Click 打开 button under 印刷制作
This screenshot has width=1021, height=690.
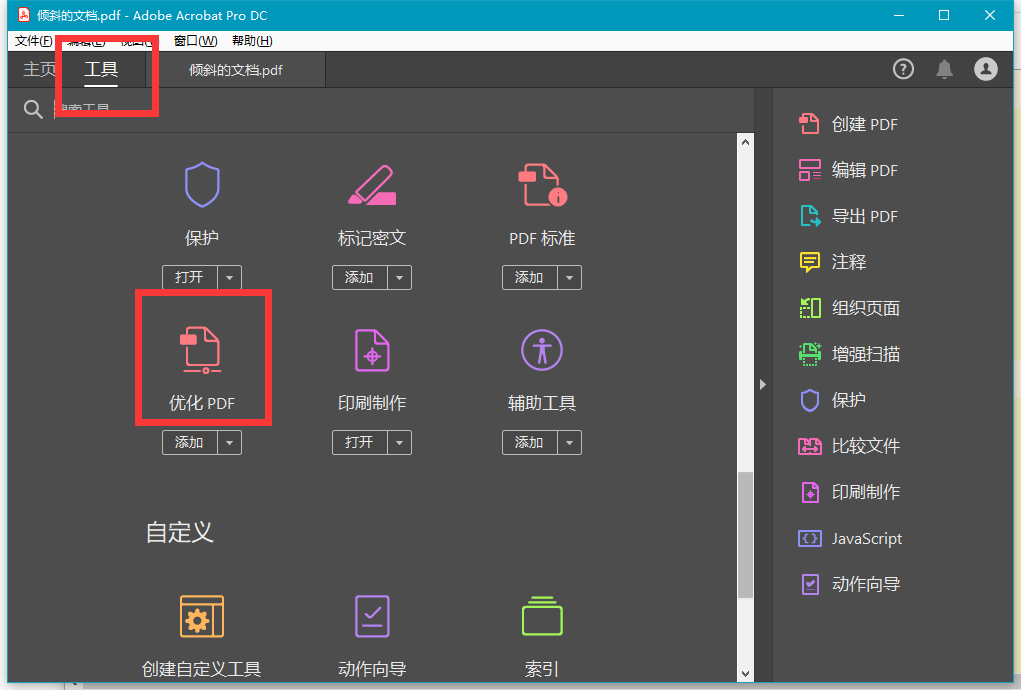359,443
